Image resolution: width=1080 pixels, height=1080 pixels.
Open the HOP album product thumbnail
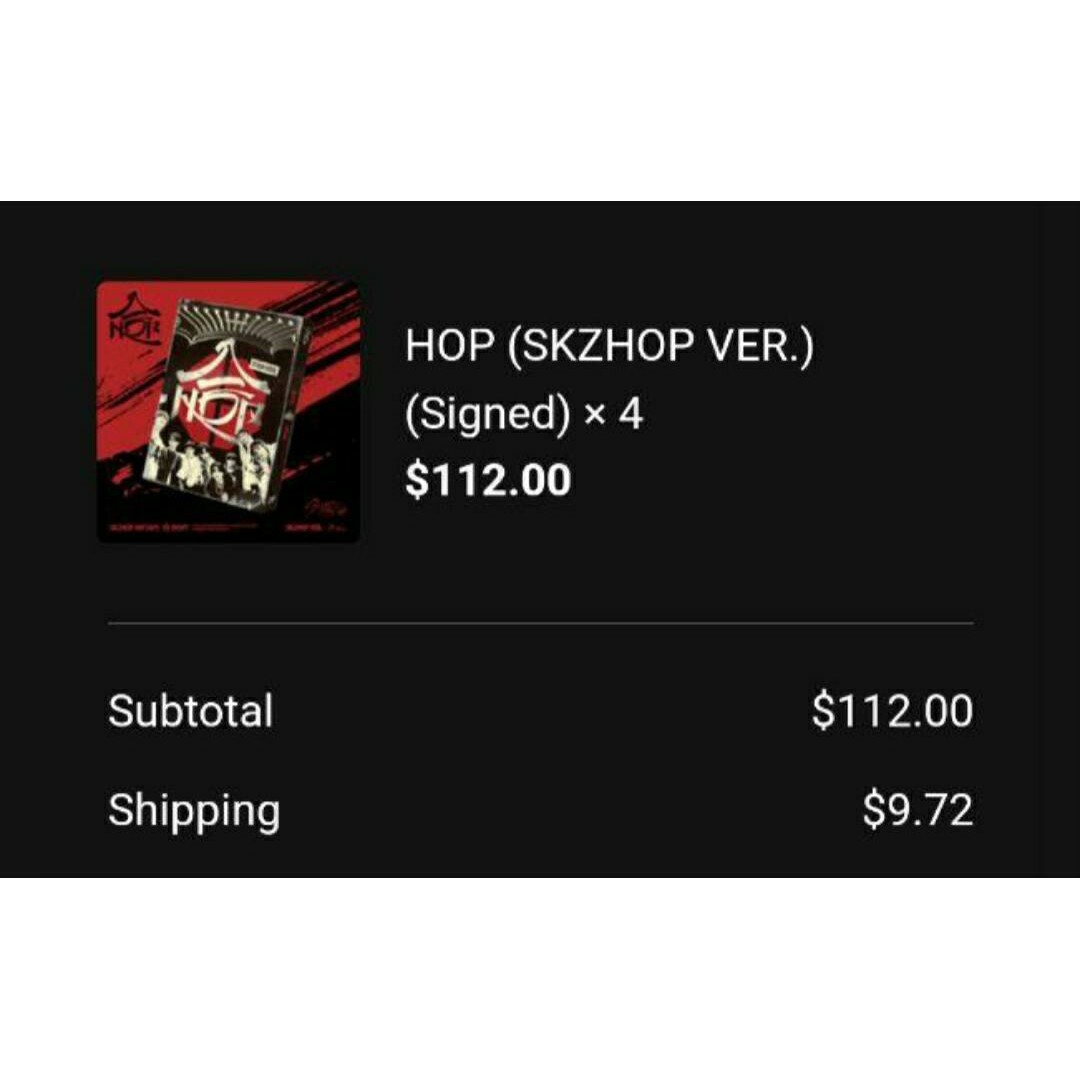click(x=228, y=411)
